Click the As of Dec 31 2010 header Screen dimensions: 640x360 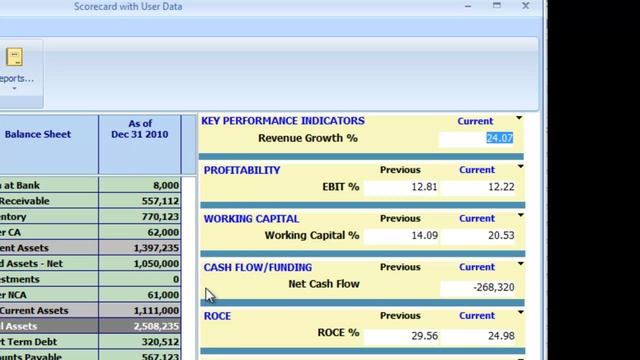click(x=140, y=144)
